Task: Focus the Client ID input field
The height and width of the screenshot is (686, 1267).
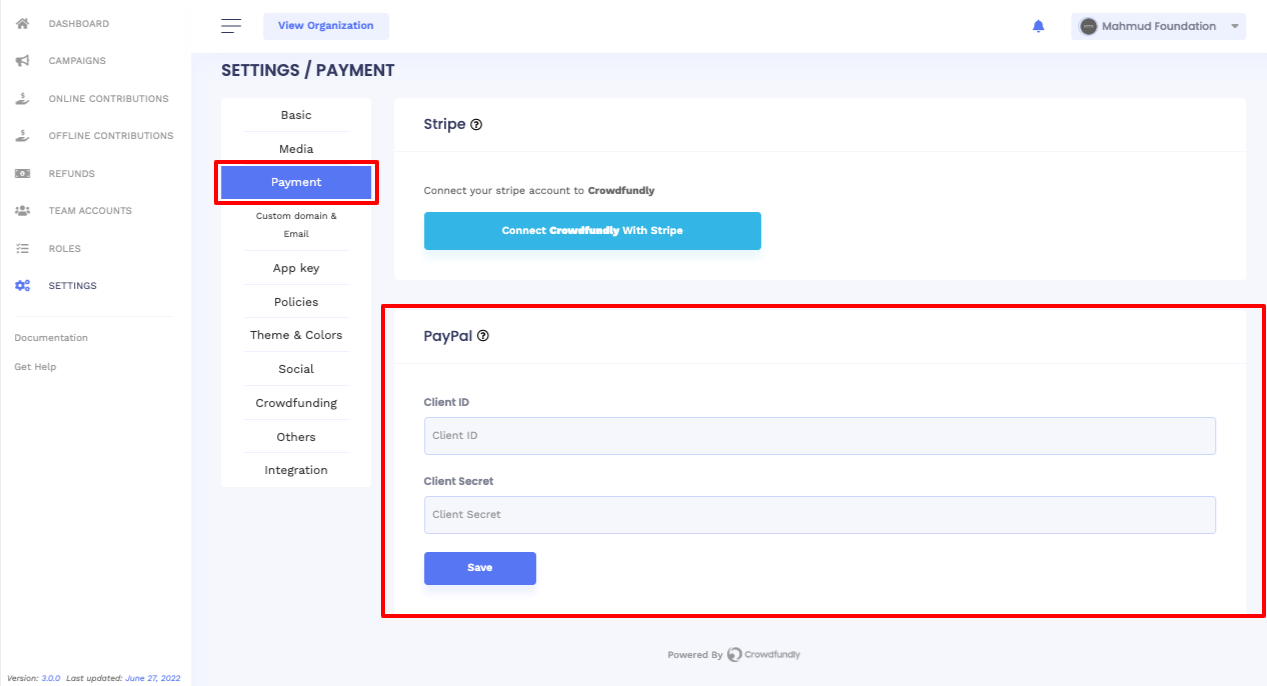Action: point(820,436)
